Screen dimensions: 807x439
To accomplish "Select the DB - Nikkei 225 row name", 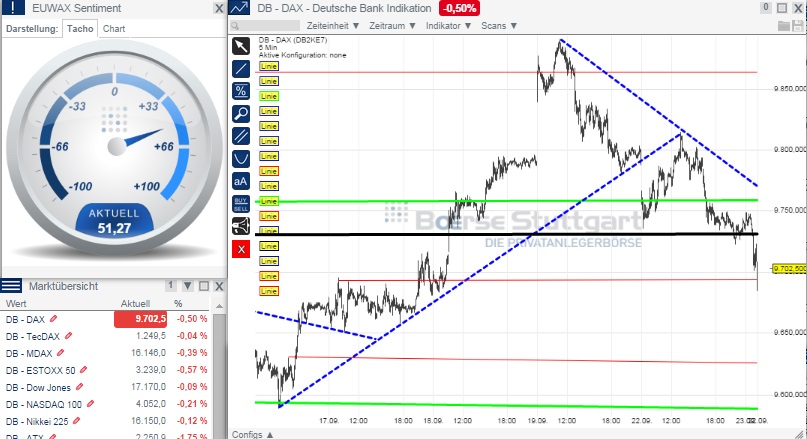I will 37,422.
